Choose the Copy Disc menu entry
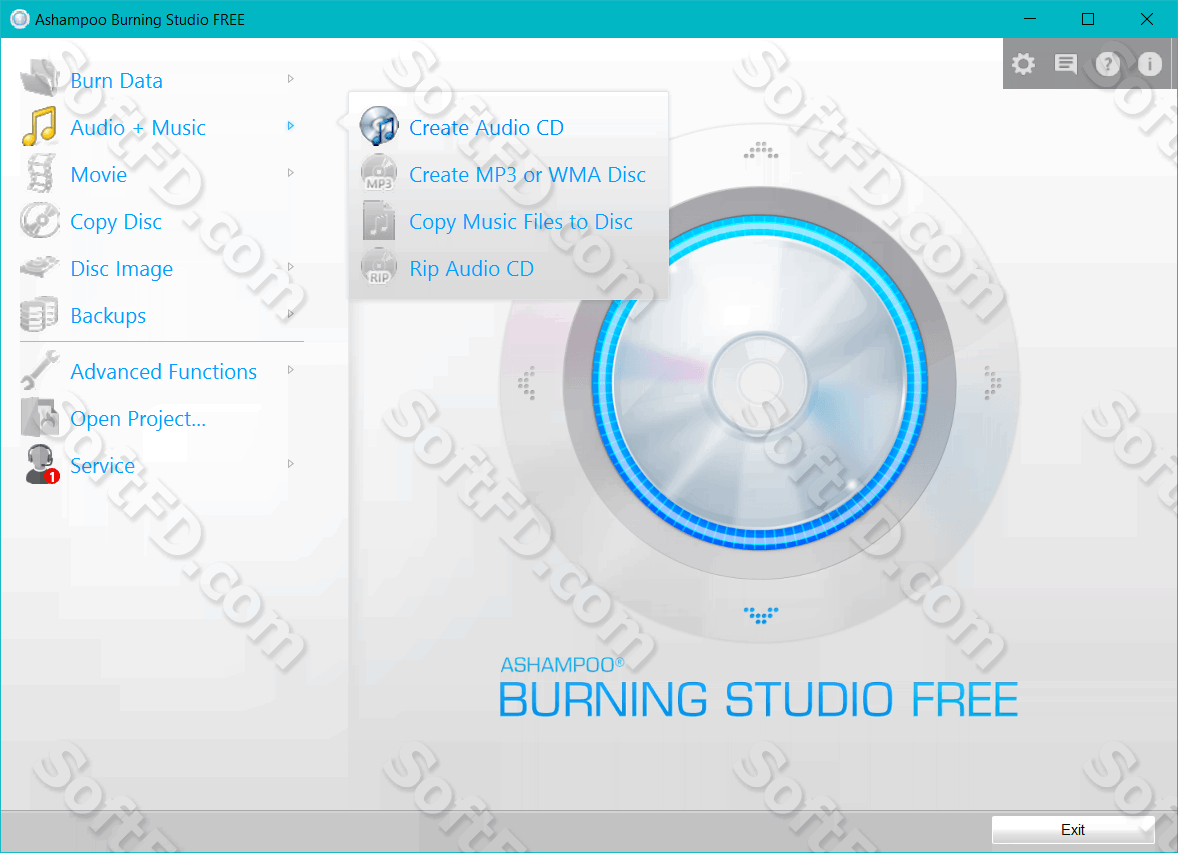 (116, 222)
